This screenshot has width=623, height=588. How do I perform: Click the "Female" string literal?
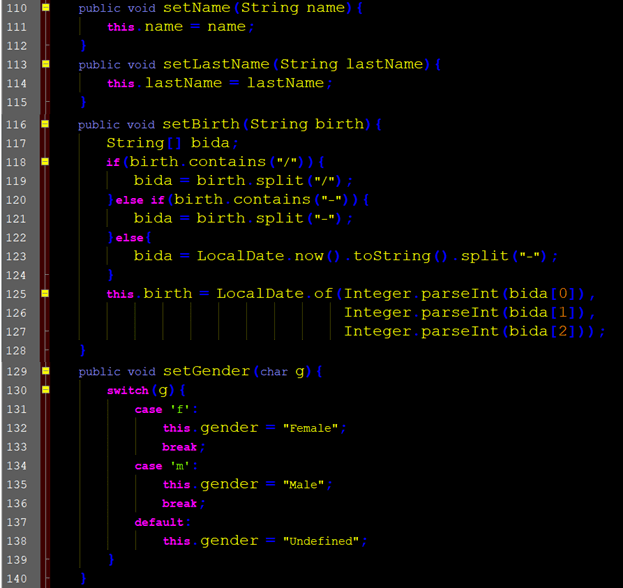[310, 428]
